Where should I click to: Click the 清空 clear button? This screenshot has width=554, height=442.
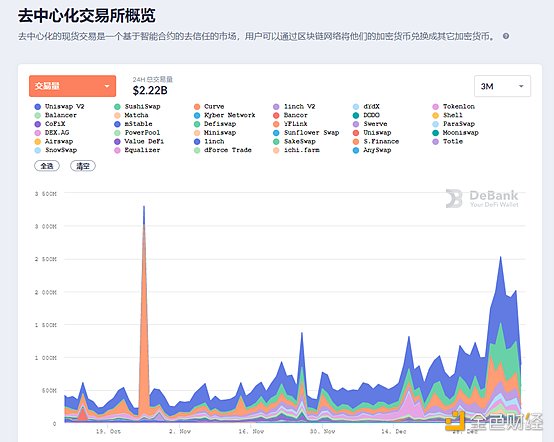[x=83, y=166]
